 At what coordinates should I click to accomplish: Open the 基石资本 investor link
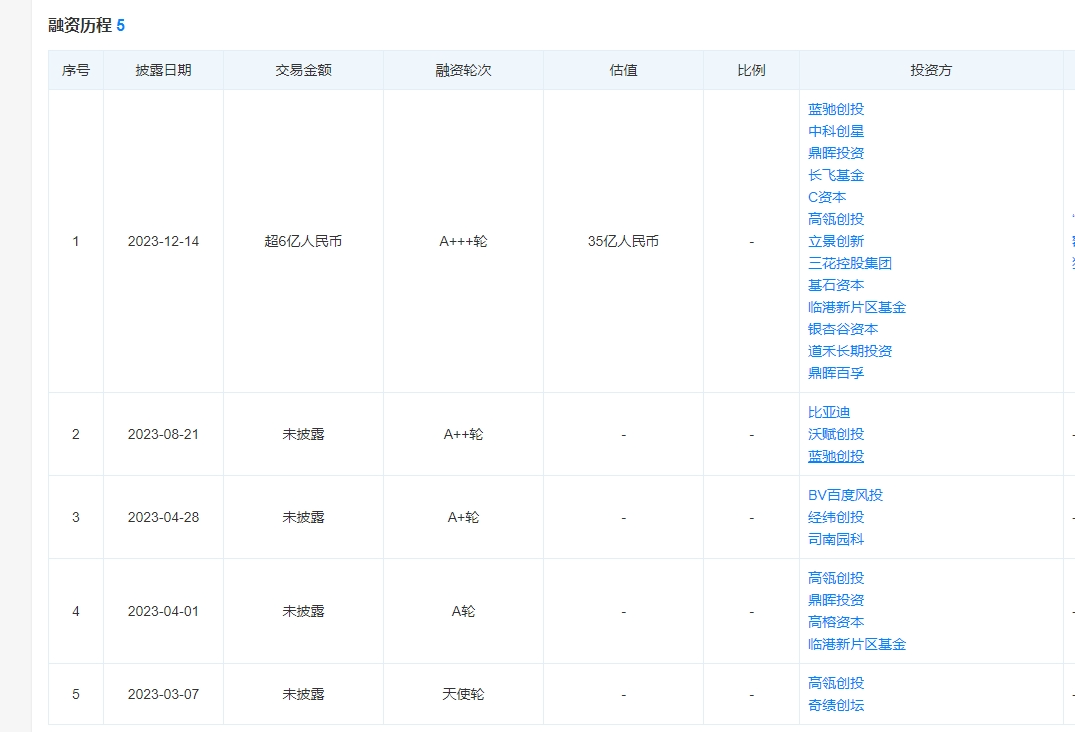tap(836, 284)
